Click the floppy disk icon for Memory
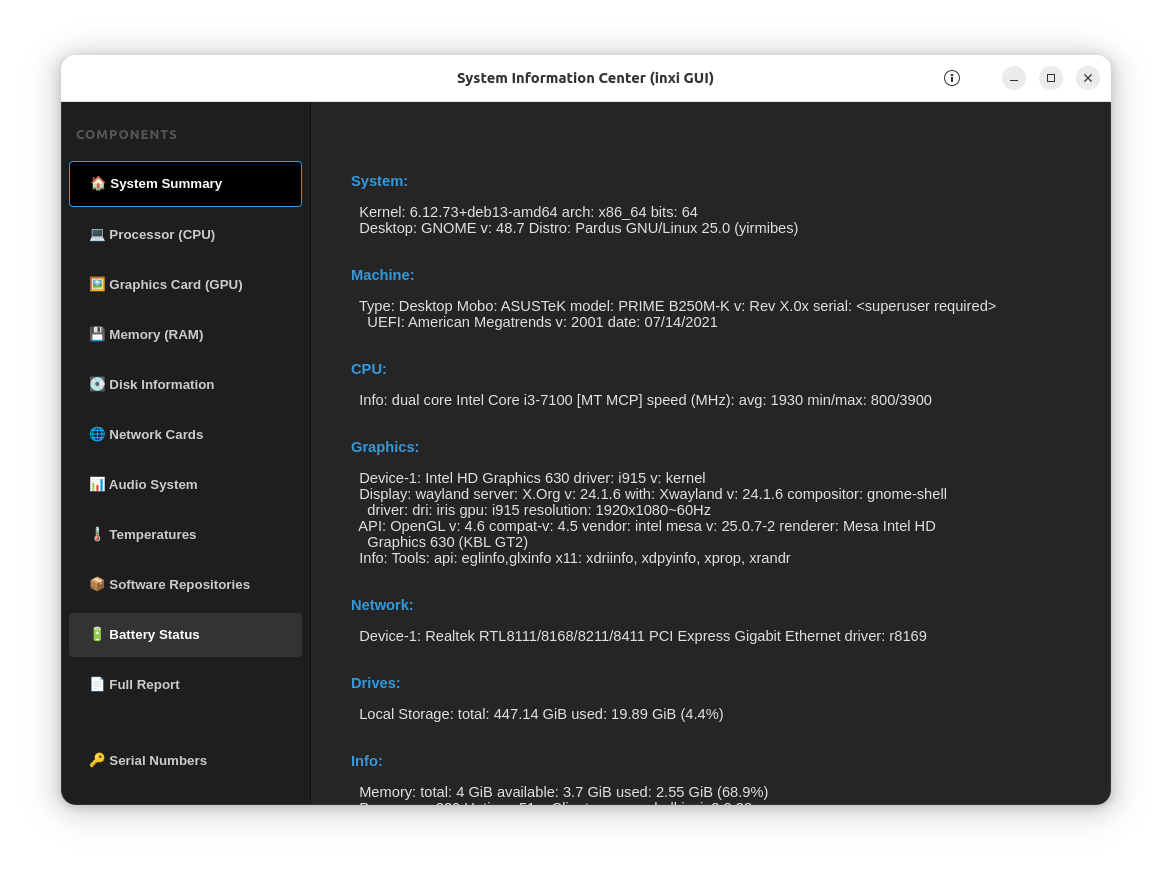Image resolution: width=1172 pixels, height=872 pixels. [97, 334]
